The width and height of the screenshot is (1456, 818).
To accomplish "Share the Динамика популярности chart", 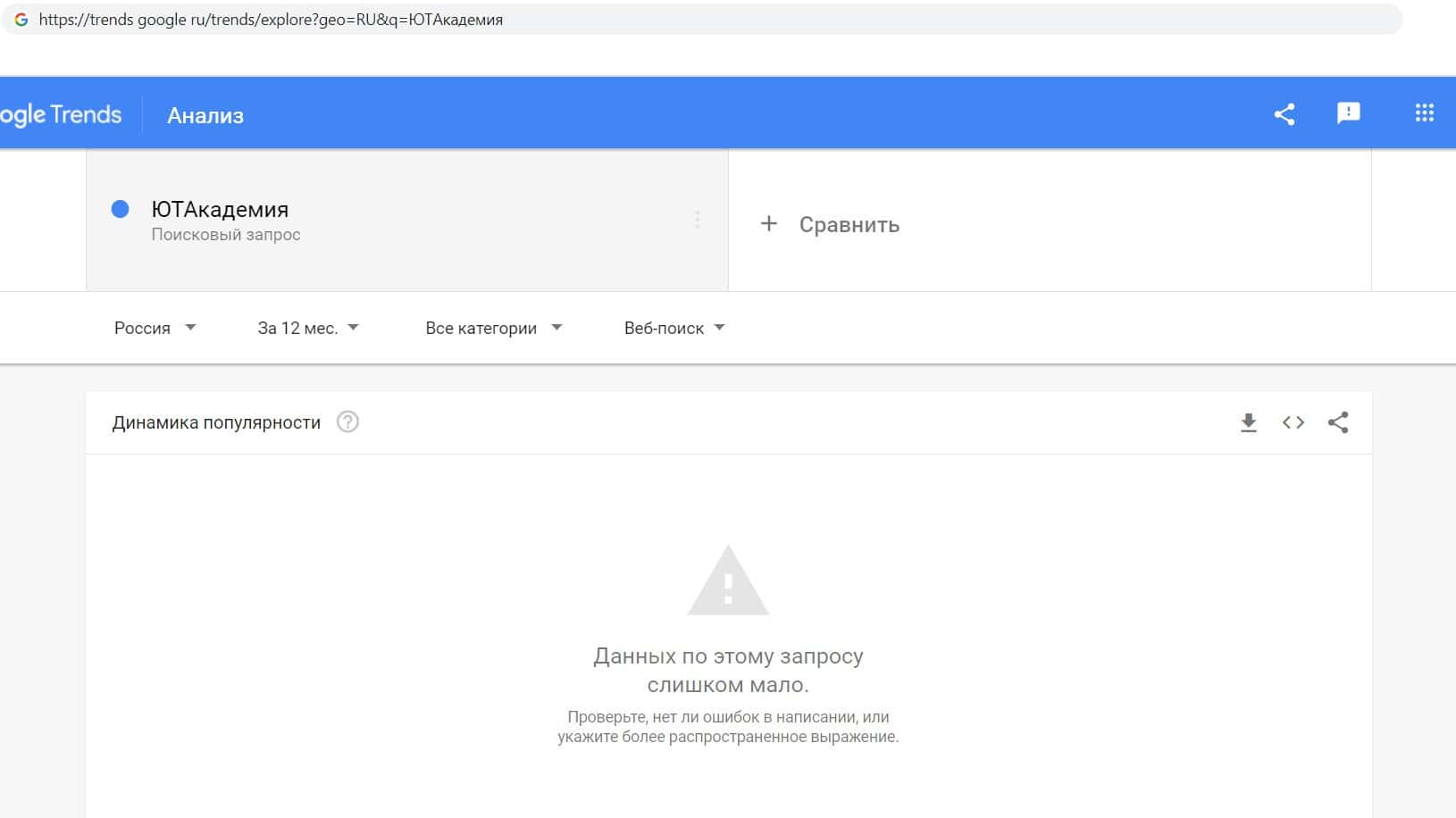I will 1337,422.
